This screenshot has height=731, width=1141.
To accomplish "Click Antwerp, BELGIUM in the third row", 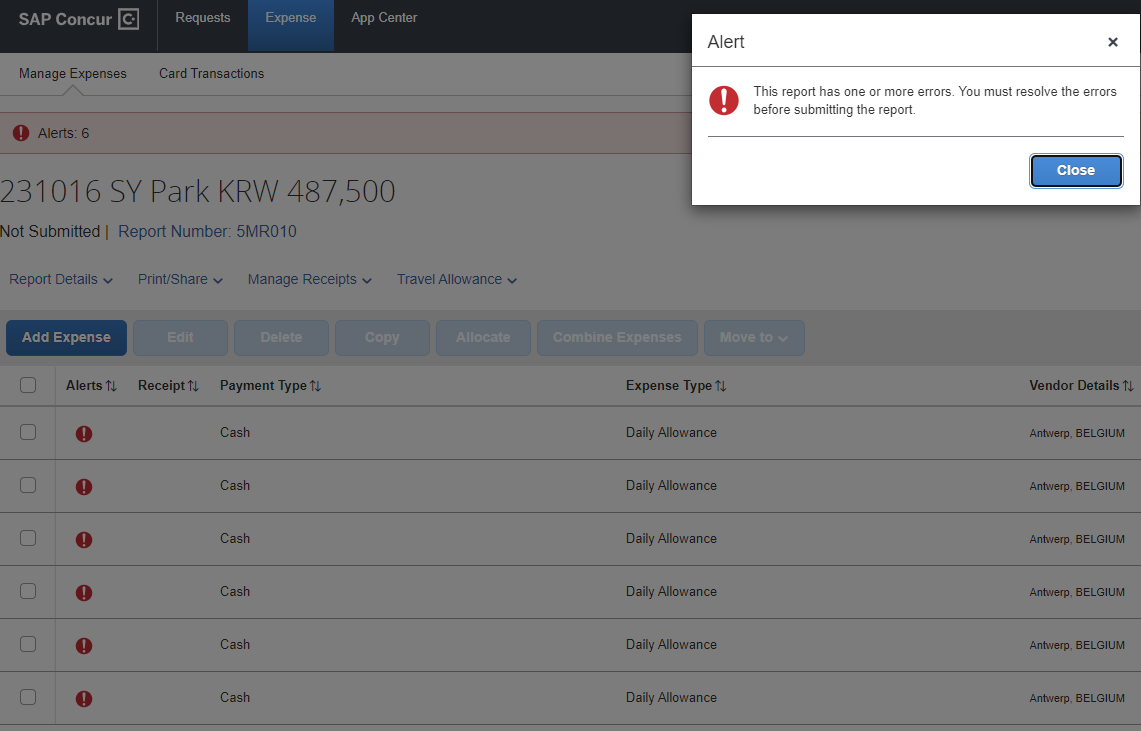I will (1077, 539).
